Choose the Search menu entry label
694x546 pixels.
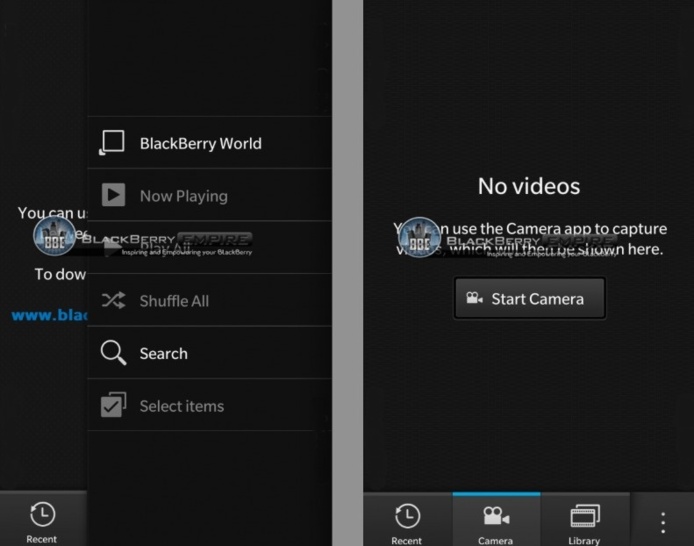click(x=163, y=353)
